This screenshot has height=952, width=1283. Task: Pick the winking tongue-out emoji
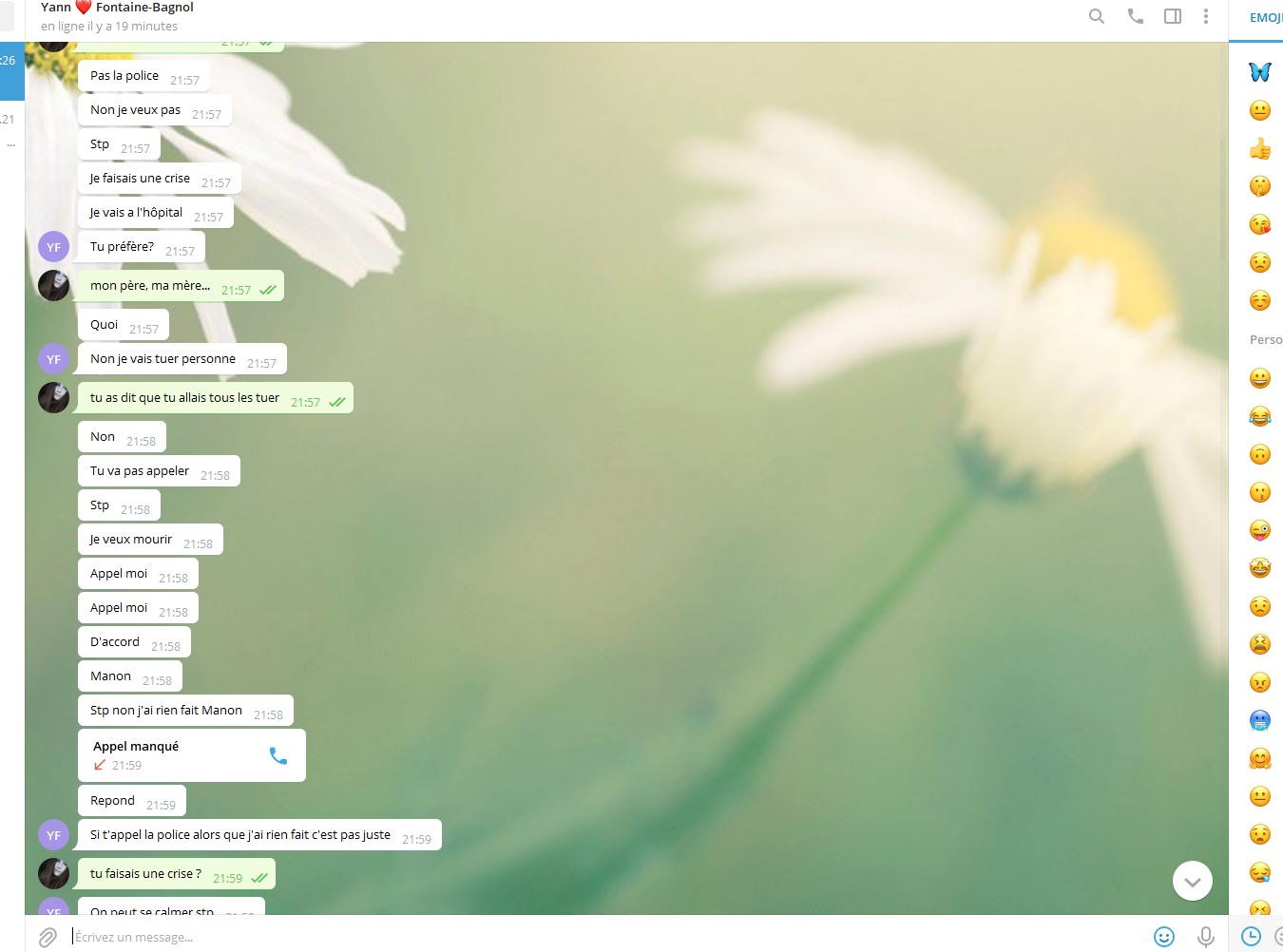1260,530
